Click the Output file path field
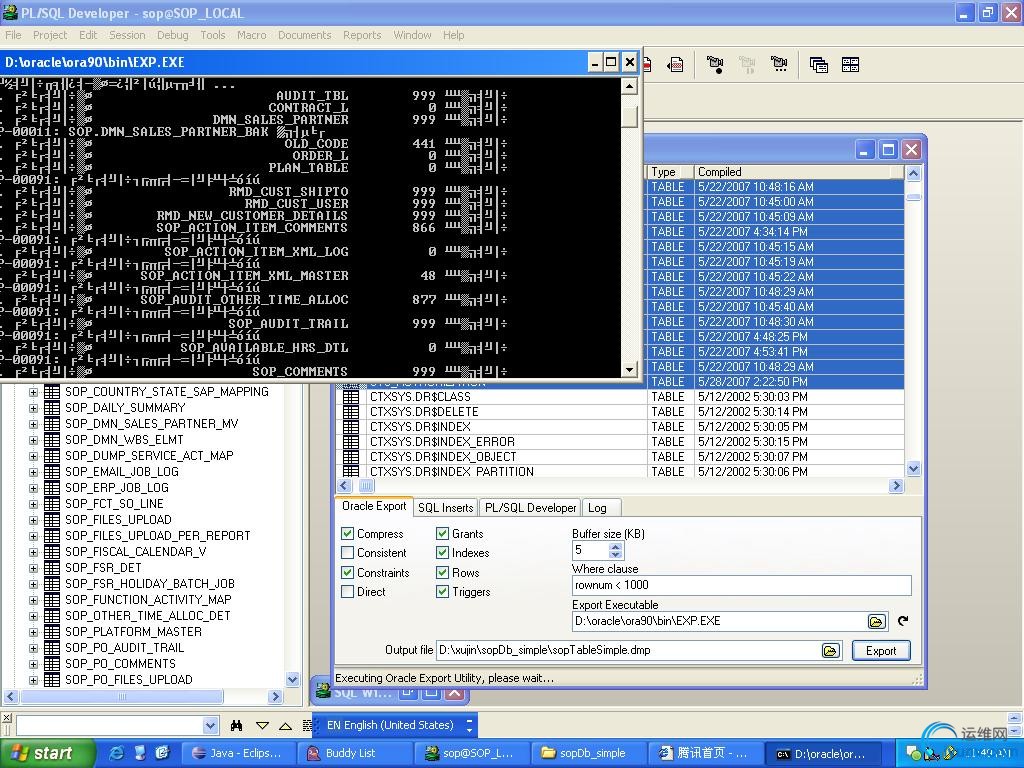Viewport: 1024px width, 768px height. [628, 650]
